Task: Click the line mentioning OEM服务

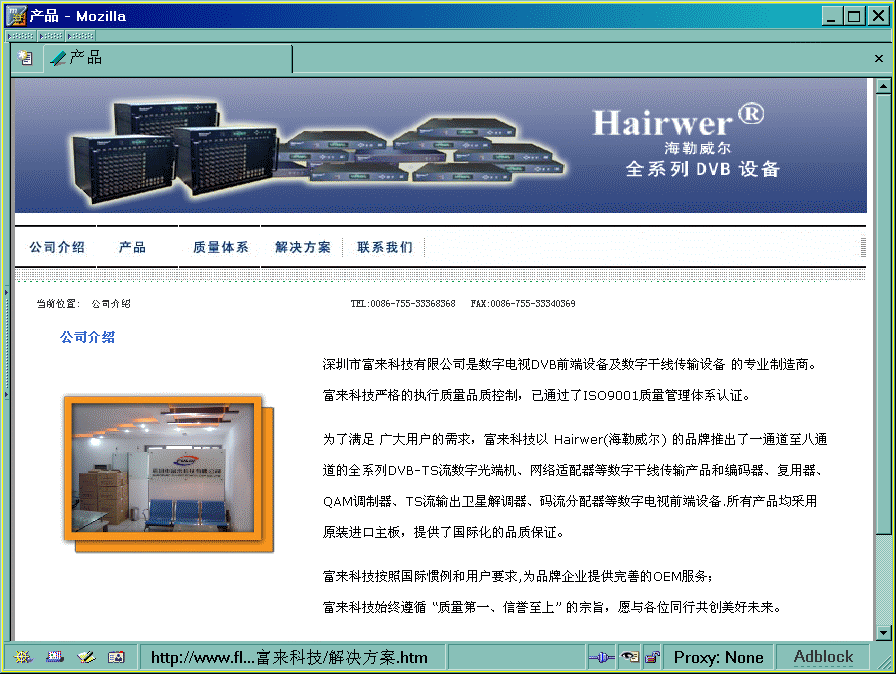Action: (x=518, y=576)
